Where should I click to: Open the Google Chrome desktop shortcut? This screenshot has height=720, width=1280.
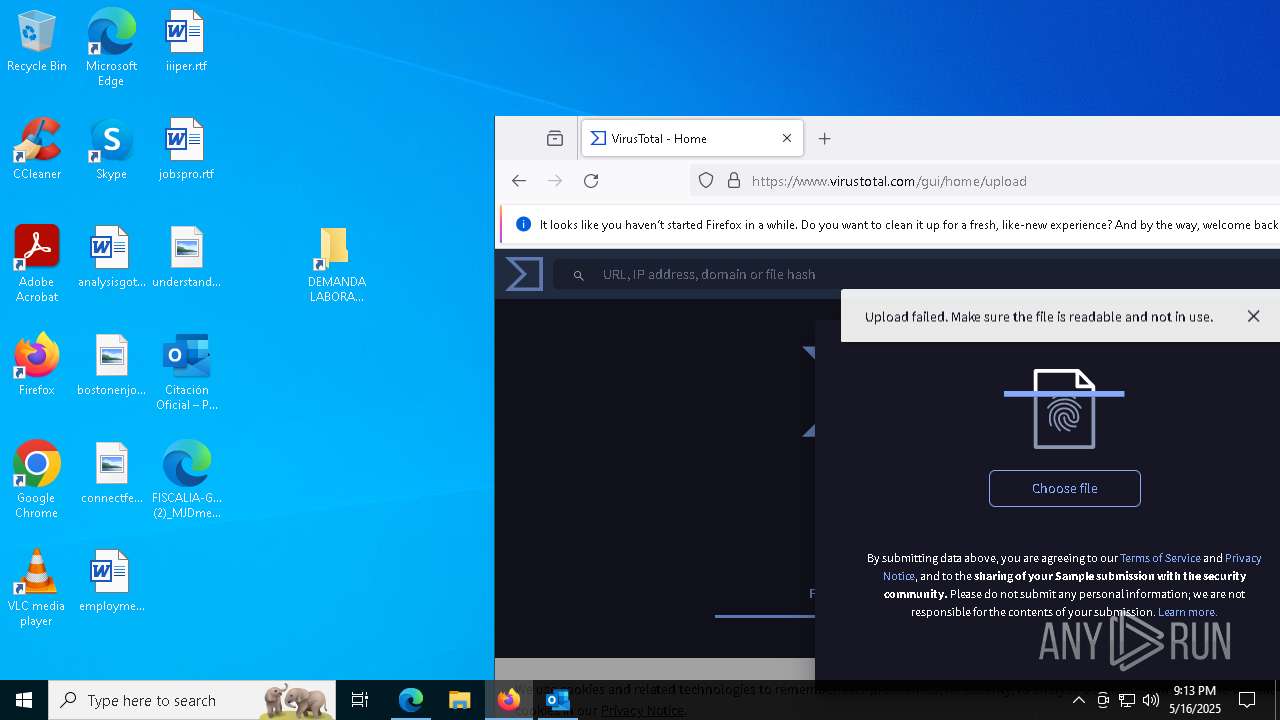pyautogui.click(x=37, y=480)
